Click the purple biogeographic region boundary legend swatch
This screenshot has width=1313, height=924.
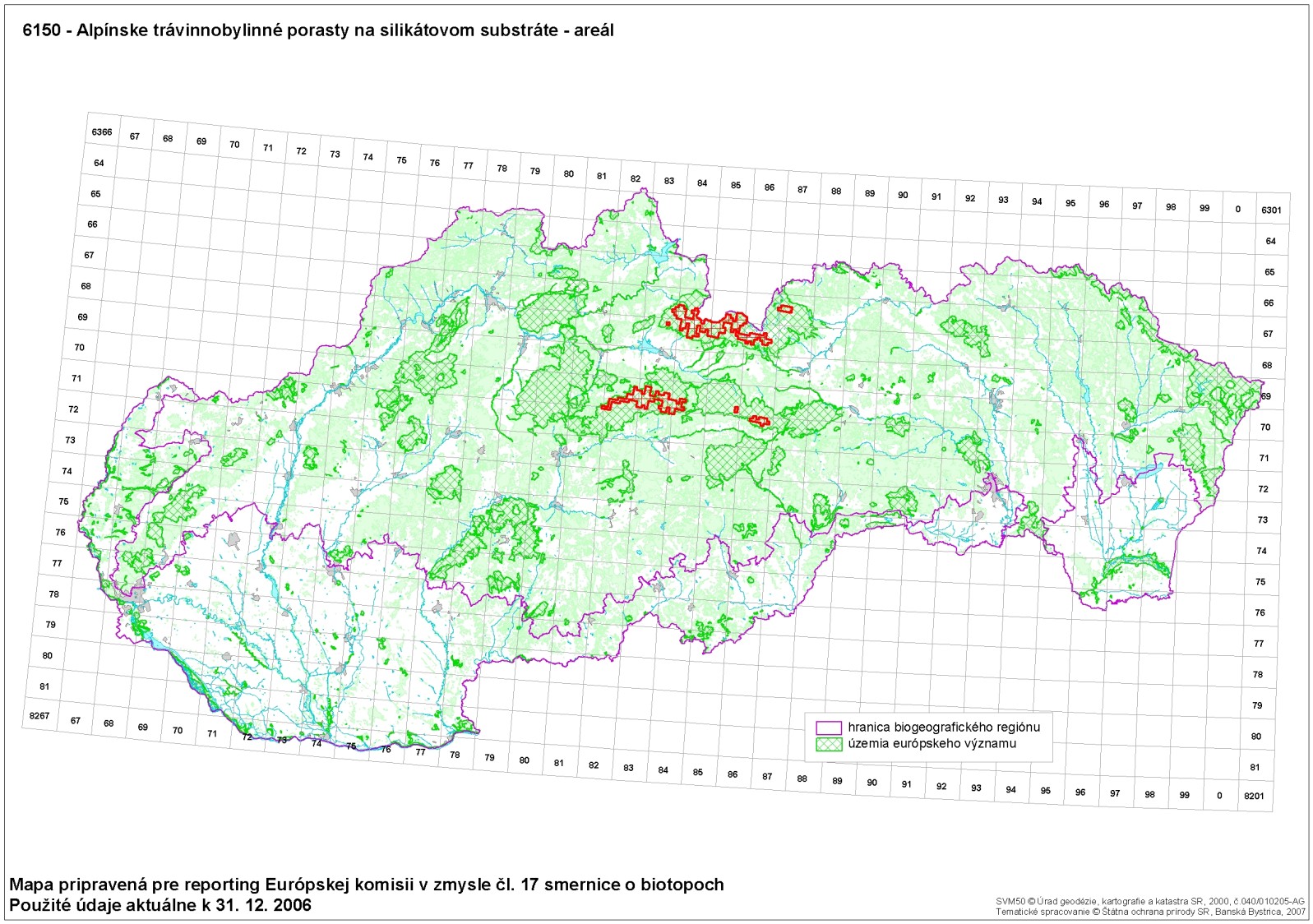pos(829,728)
